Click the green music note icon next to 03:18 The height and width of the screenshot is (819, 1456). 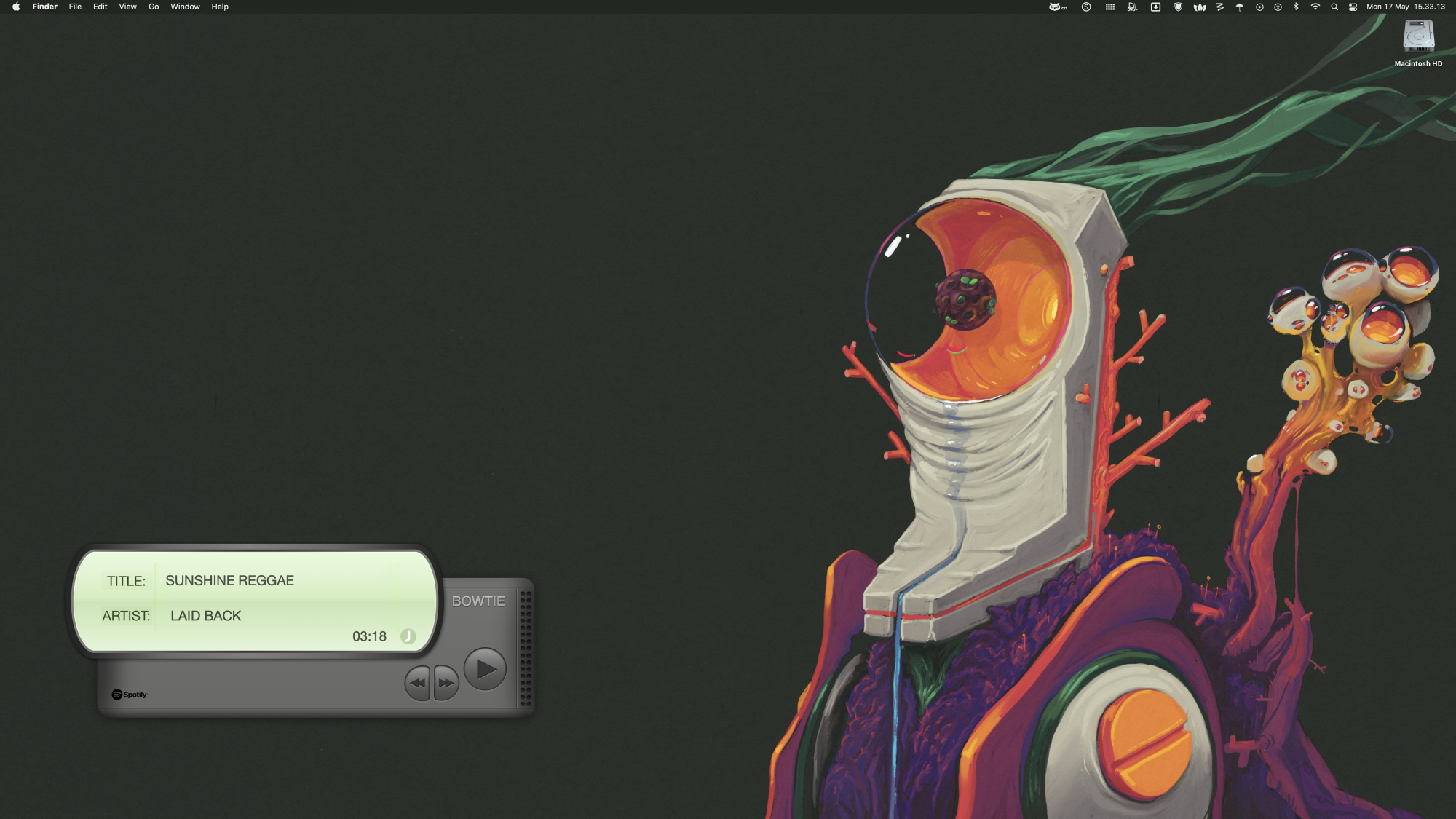click(408, 636)
